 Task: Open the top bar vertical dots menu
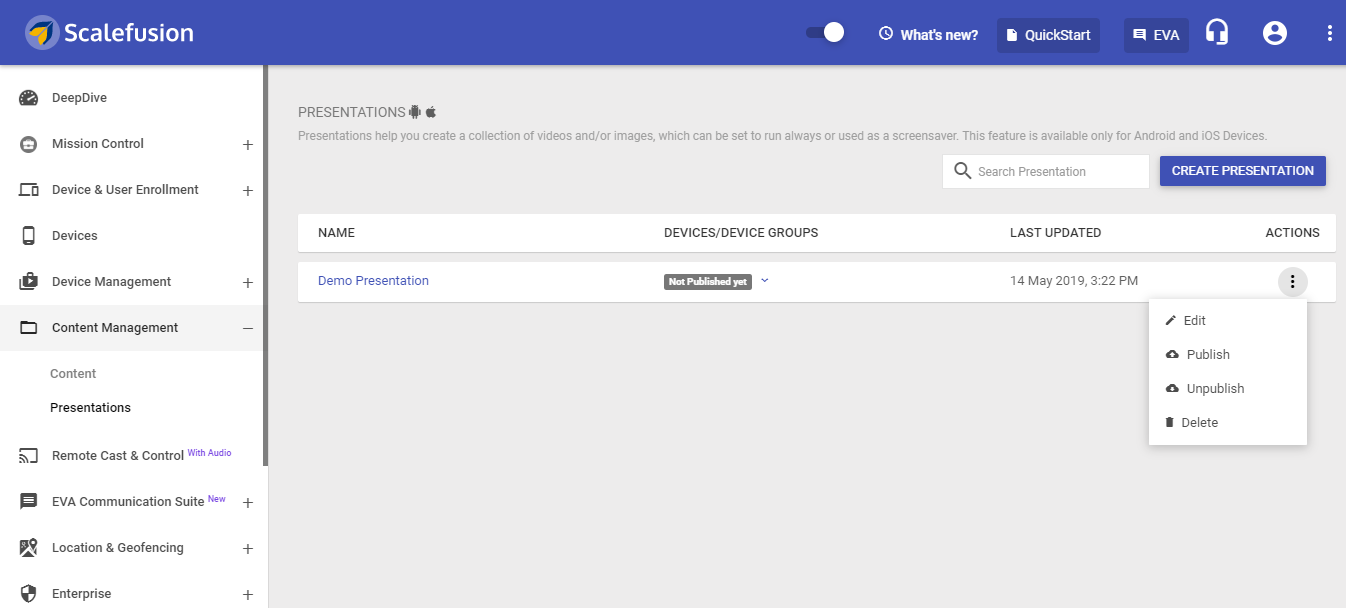coord(1330,33)
